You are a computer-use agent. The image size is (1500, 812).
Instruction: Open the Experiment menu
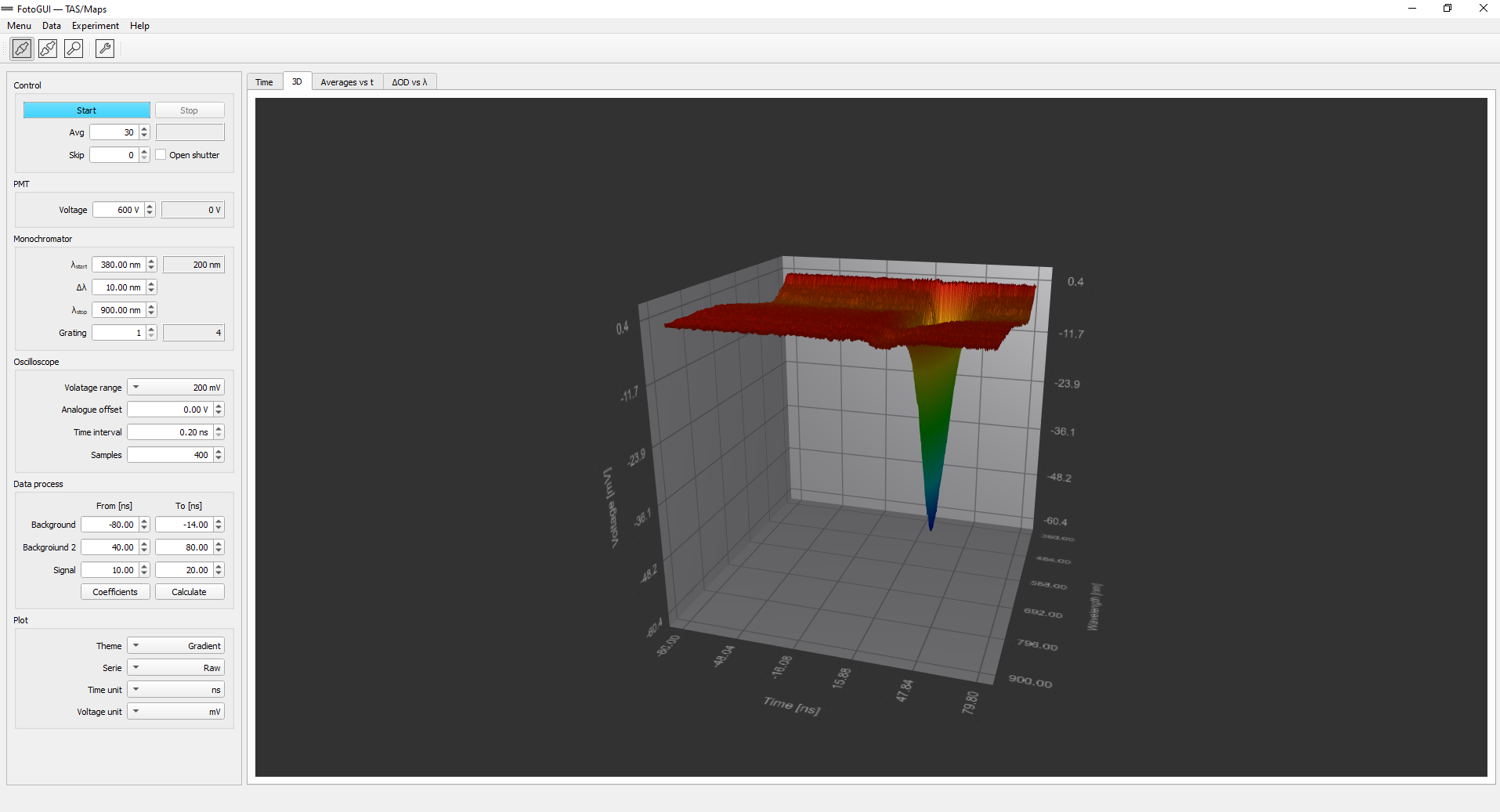(x=95, y=26)
